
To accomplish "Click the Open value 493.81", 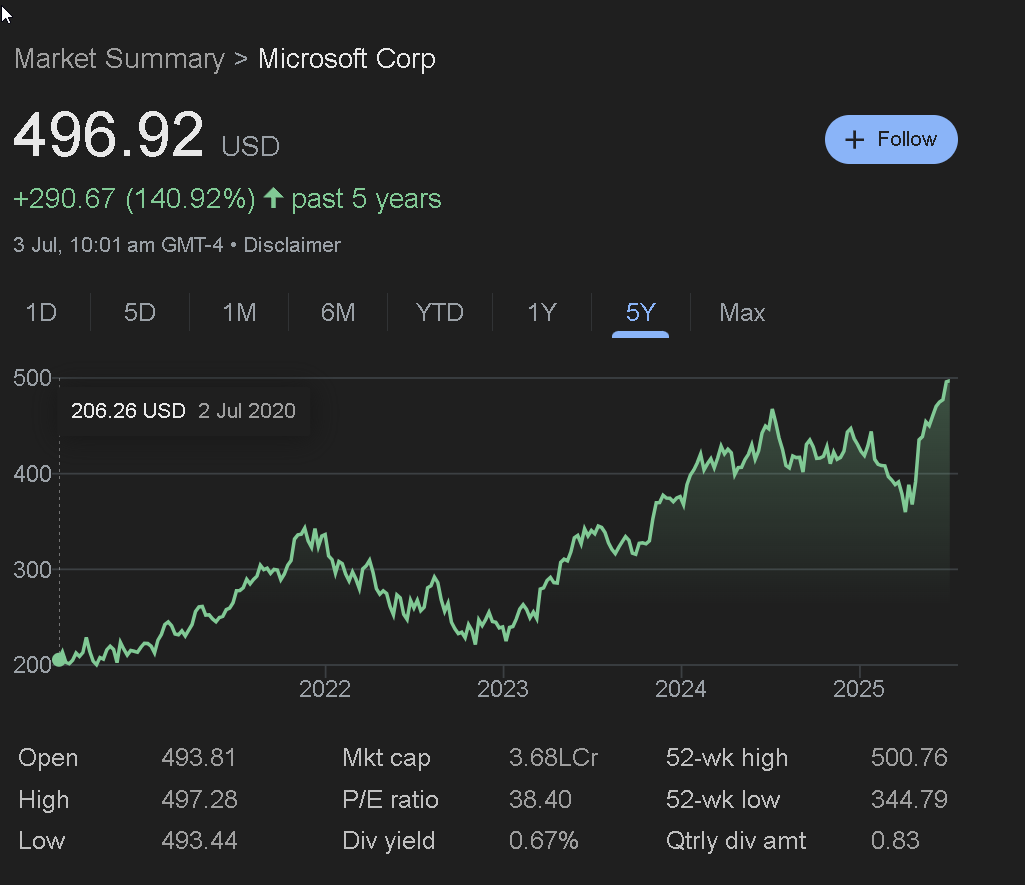I will pos(199,758).
